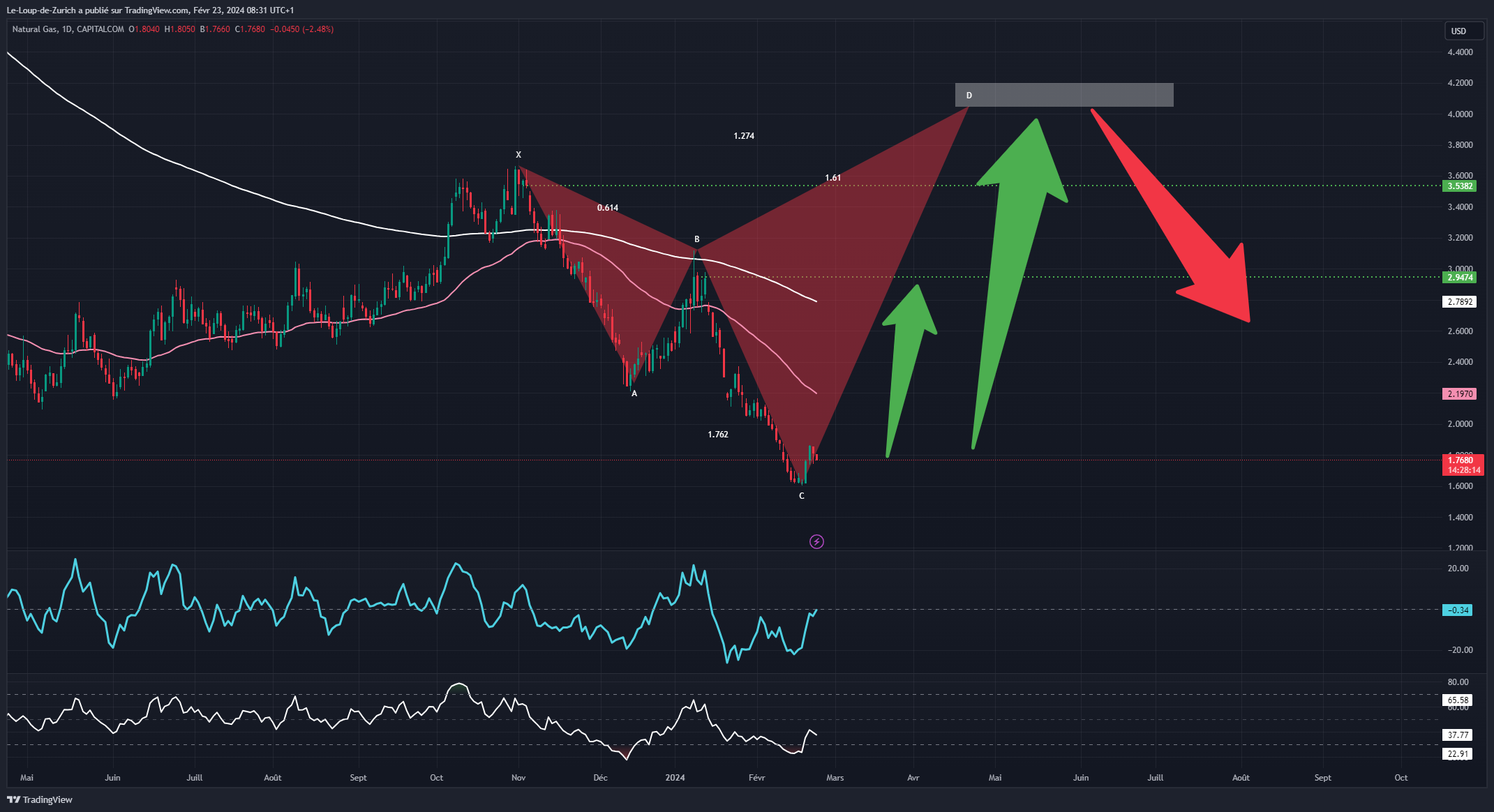Click the 1.4000 price axis tick
1494x812 pixels.
[1460, 518]
